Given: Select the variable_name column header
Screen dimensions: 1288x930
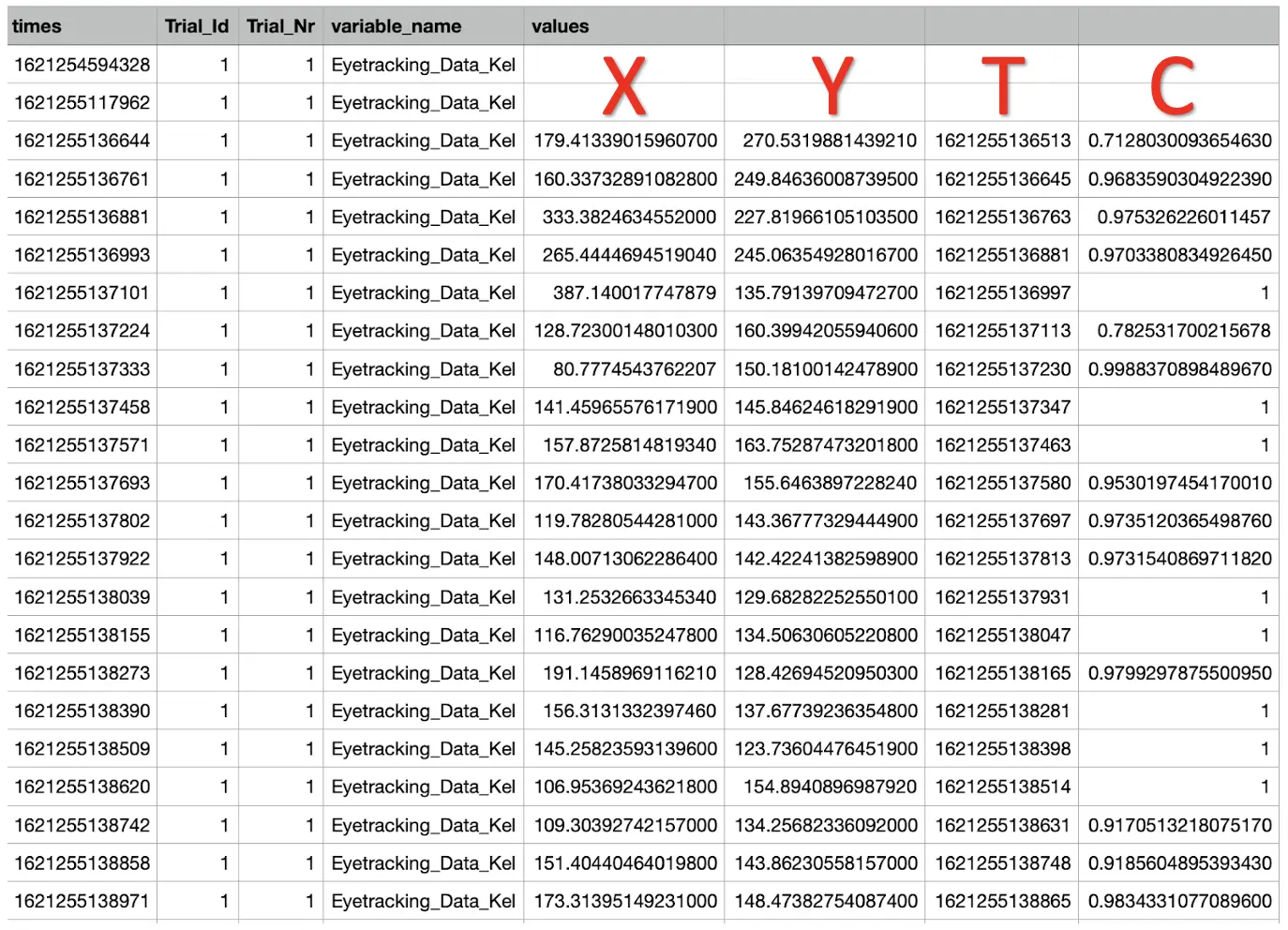Looking at the screenshot, I should pos(423,26).
